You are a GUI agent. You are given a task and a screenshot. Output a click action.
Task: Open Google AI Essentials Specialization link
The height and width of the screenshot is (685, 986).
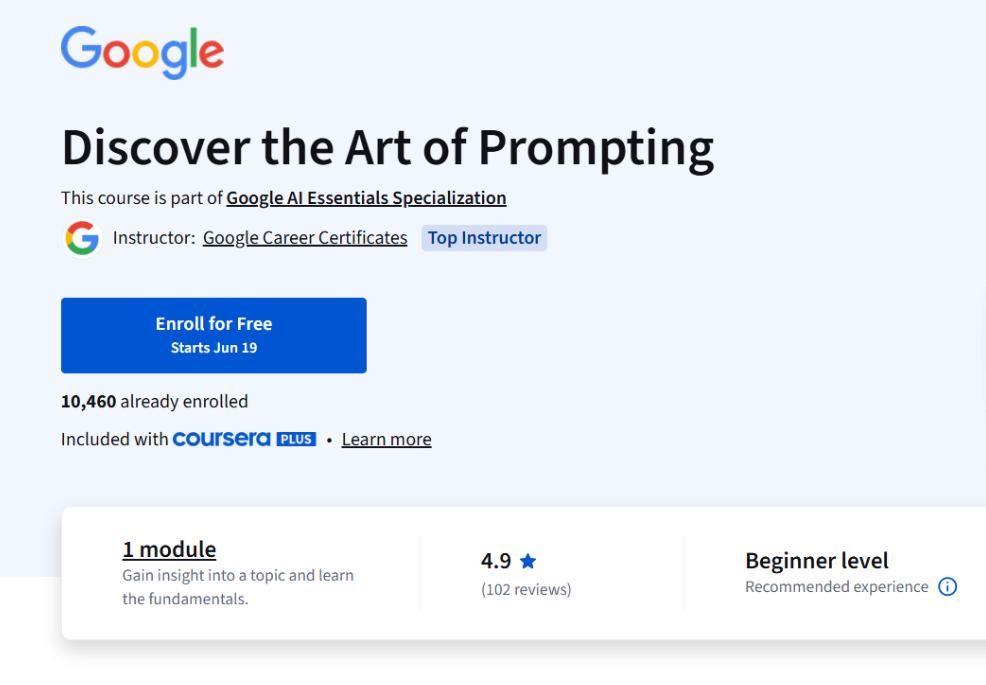(x=366, y=197)
